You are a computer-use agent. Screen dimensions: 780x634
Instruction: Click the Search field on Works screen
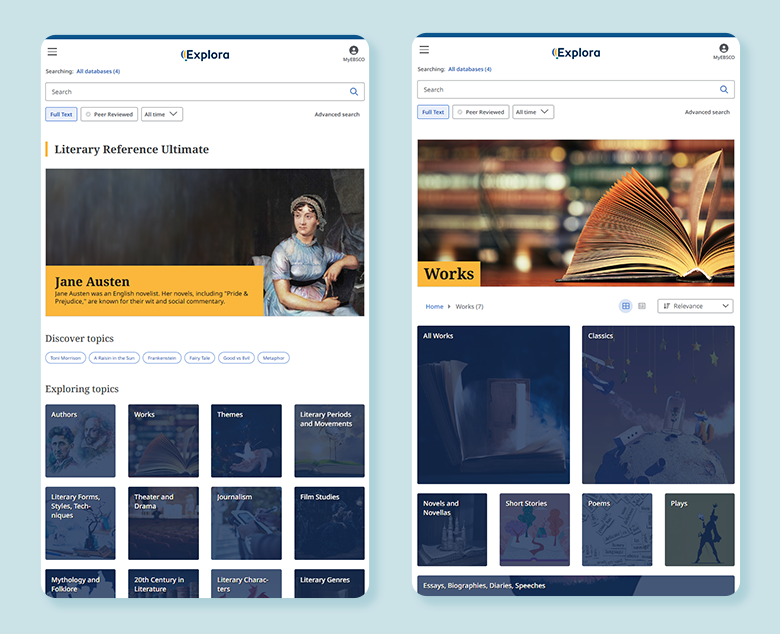[565, 90]
